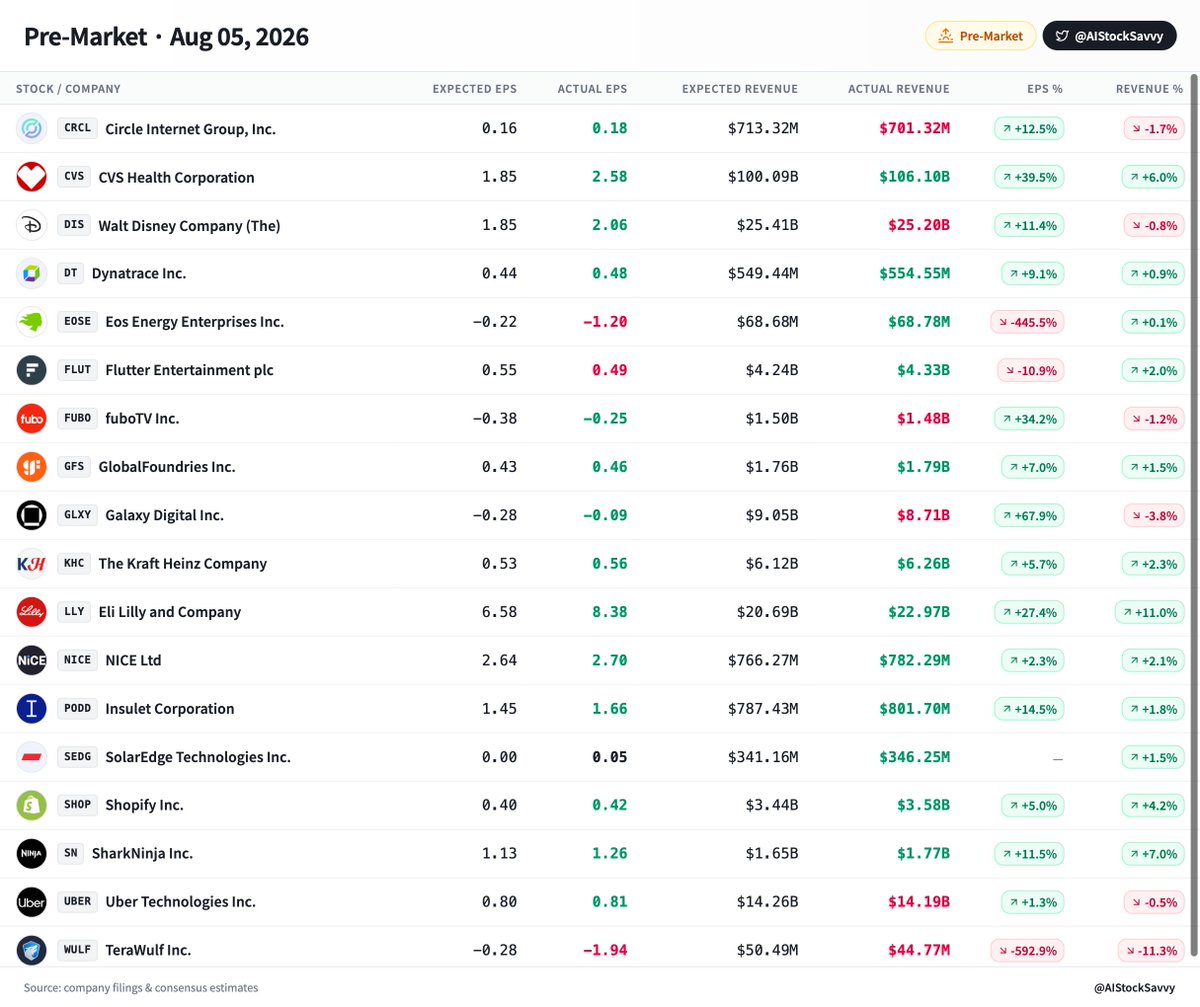
Task: Click the fuboTV orange logo
Action: tap(31, 418)
